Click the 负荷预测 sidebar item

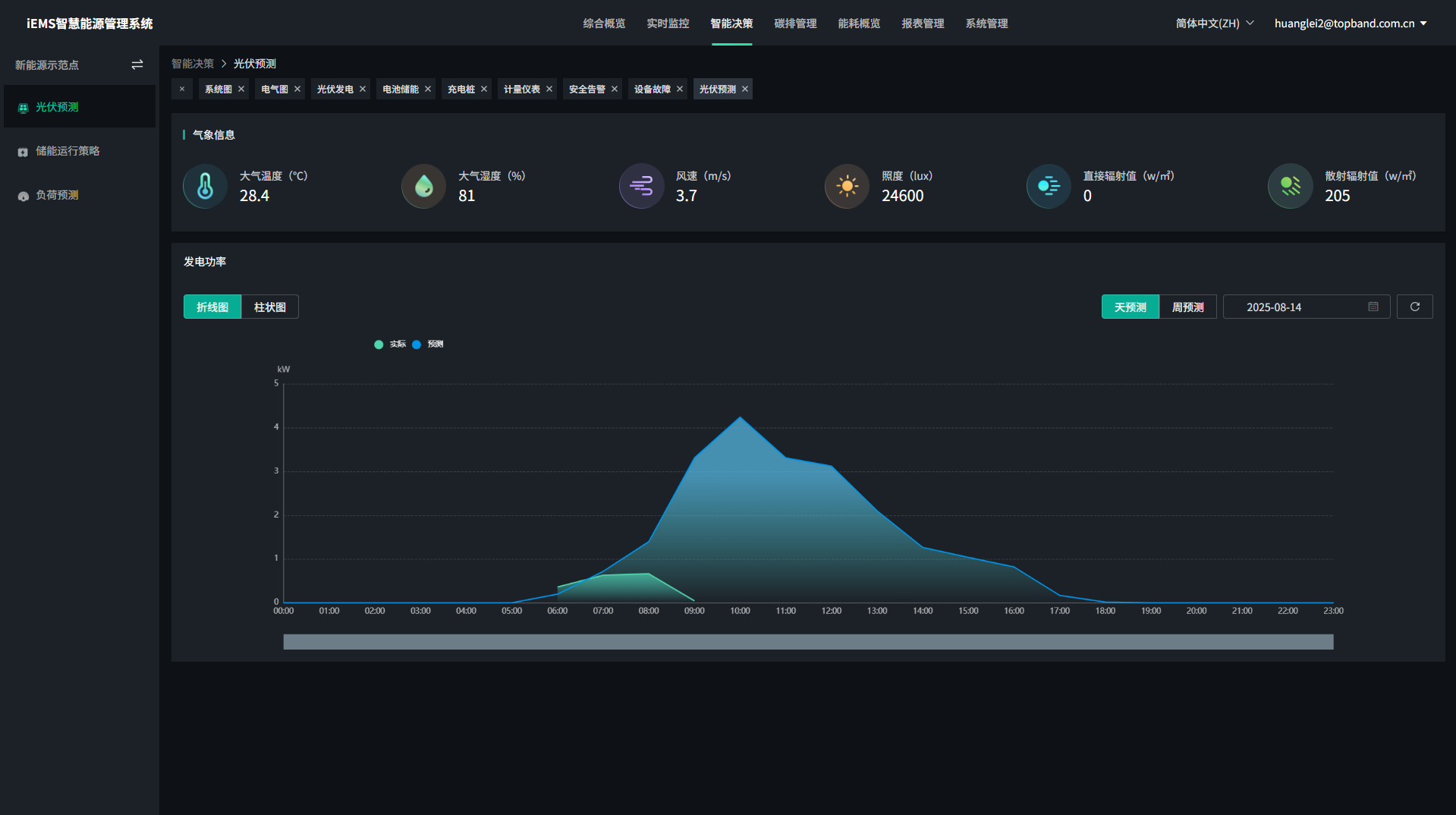coord(80,195)
